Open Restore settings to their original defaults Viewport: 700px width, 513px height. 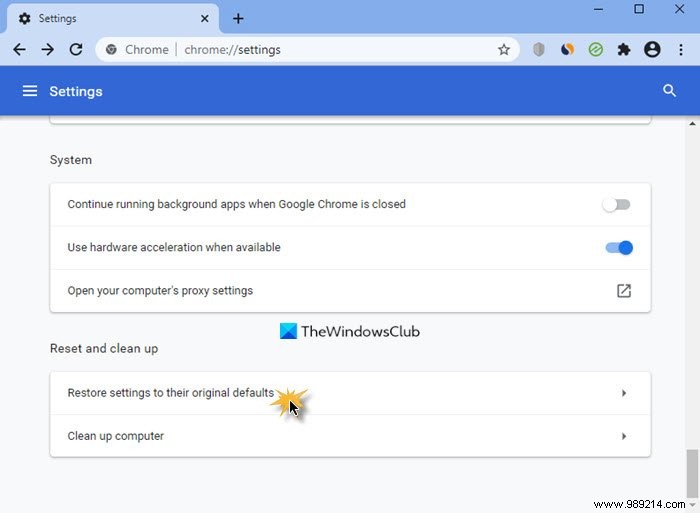click(350, 393)
